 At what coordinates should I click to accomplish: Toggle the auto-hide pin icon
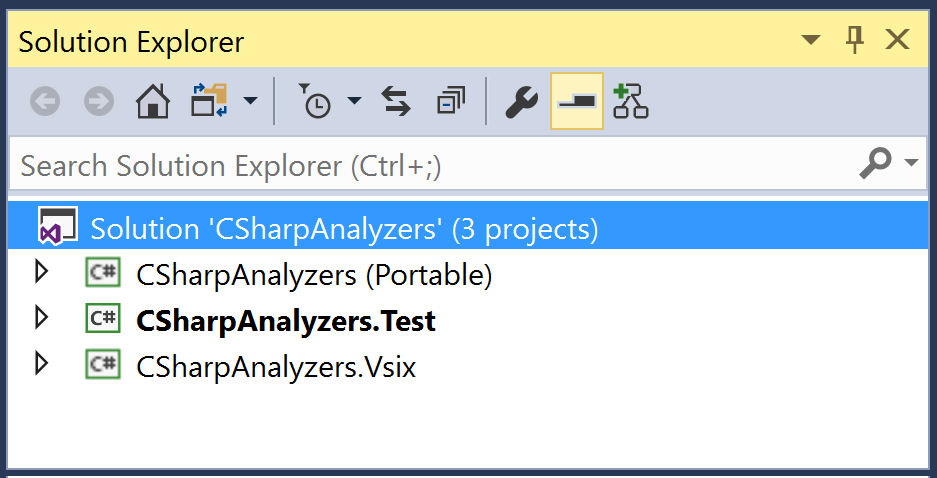click(x=855, y=41)
